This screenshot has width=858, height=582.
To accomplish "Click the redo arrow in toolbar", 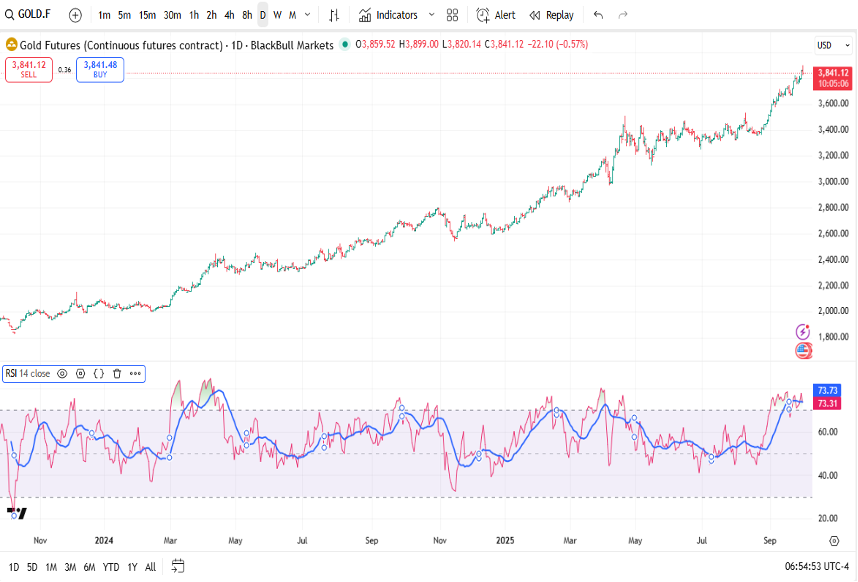I will tap(623, 15).
